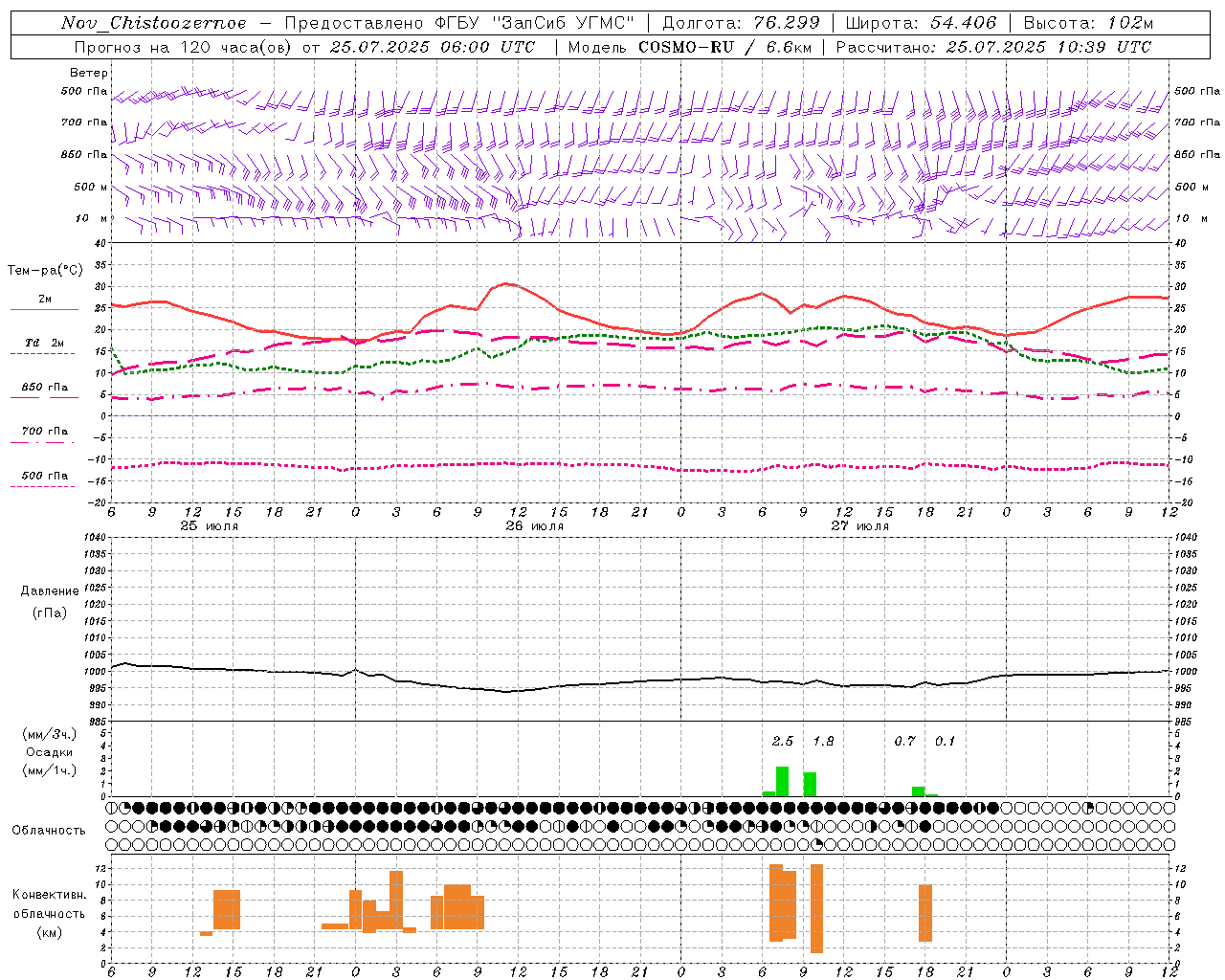Click the date label "25 июля"
The height and width of the screenshot is (980, 1225).
pos(210,526)
